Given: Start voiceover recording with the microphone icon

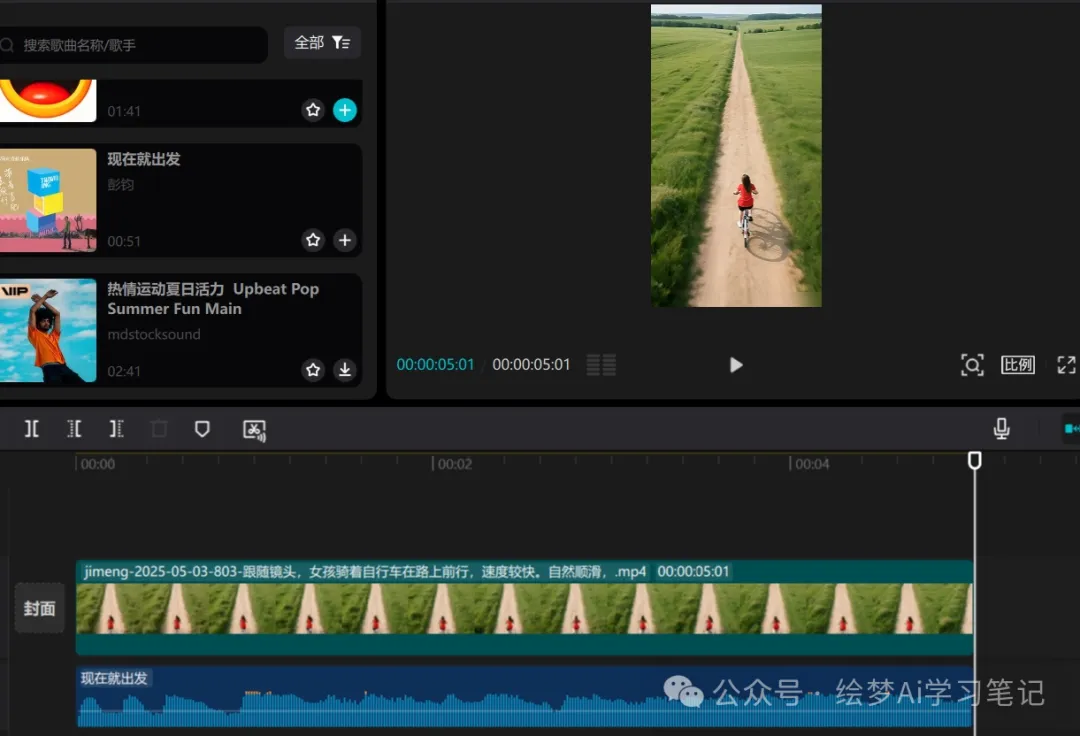Looking at the screenshot, I should pos(1001,429).
